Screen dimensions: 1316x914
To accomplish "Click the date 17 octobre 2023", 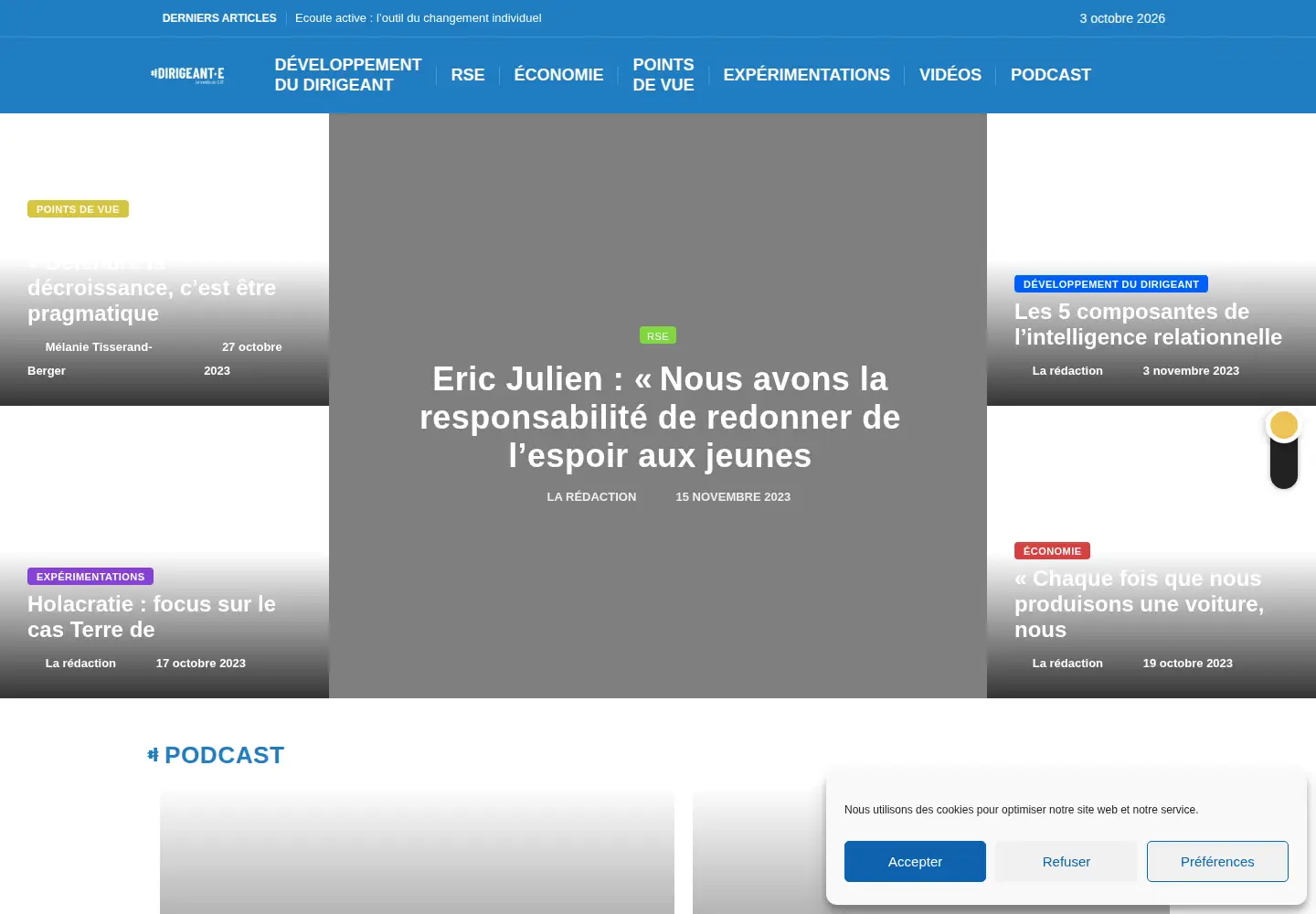I will [x=201, y=664].
